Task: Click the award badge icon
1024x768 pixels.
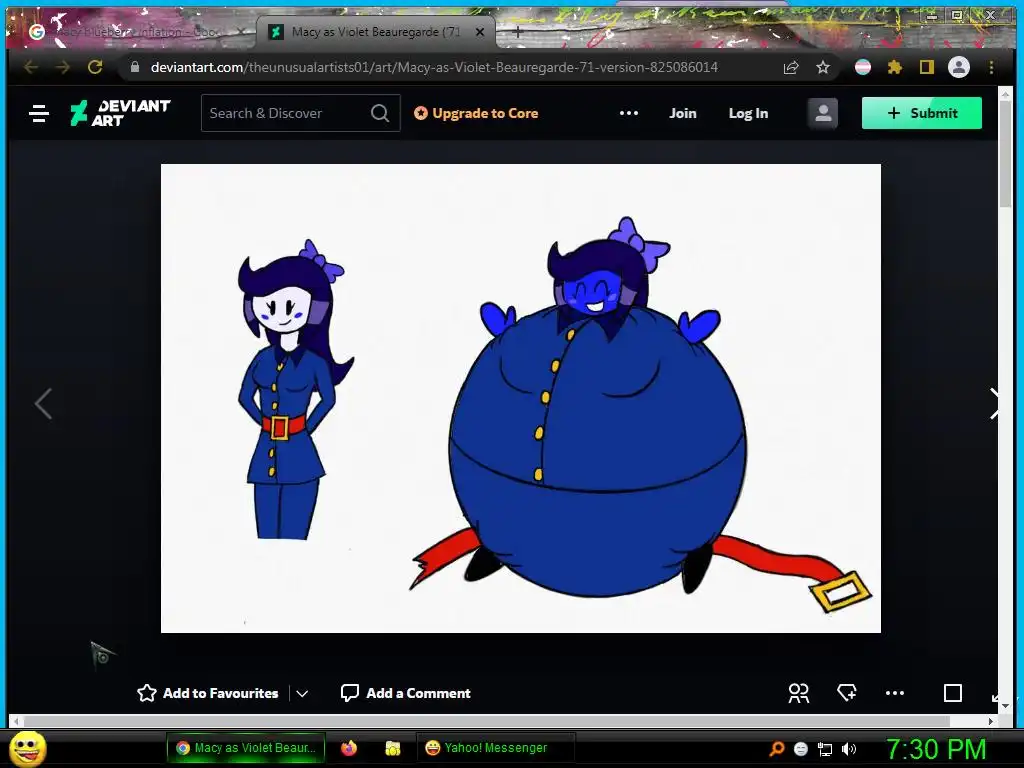Action: click(x=847, y=693)
